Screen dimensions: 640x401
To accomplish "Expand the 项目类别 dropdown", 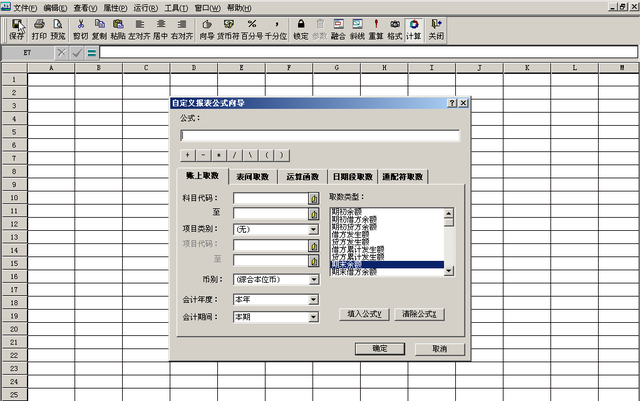I will 313,229.
